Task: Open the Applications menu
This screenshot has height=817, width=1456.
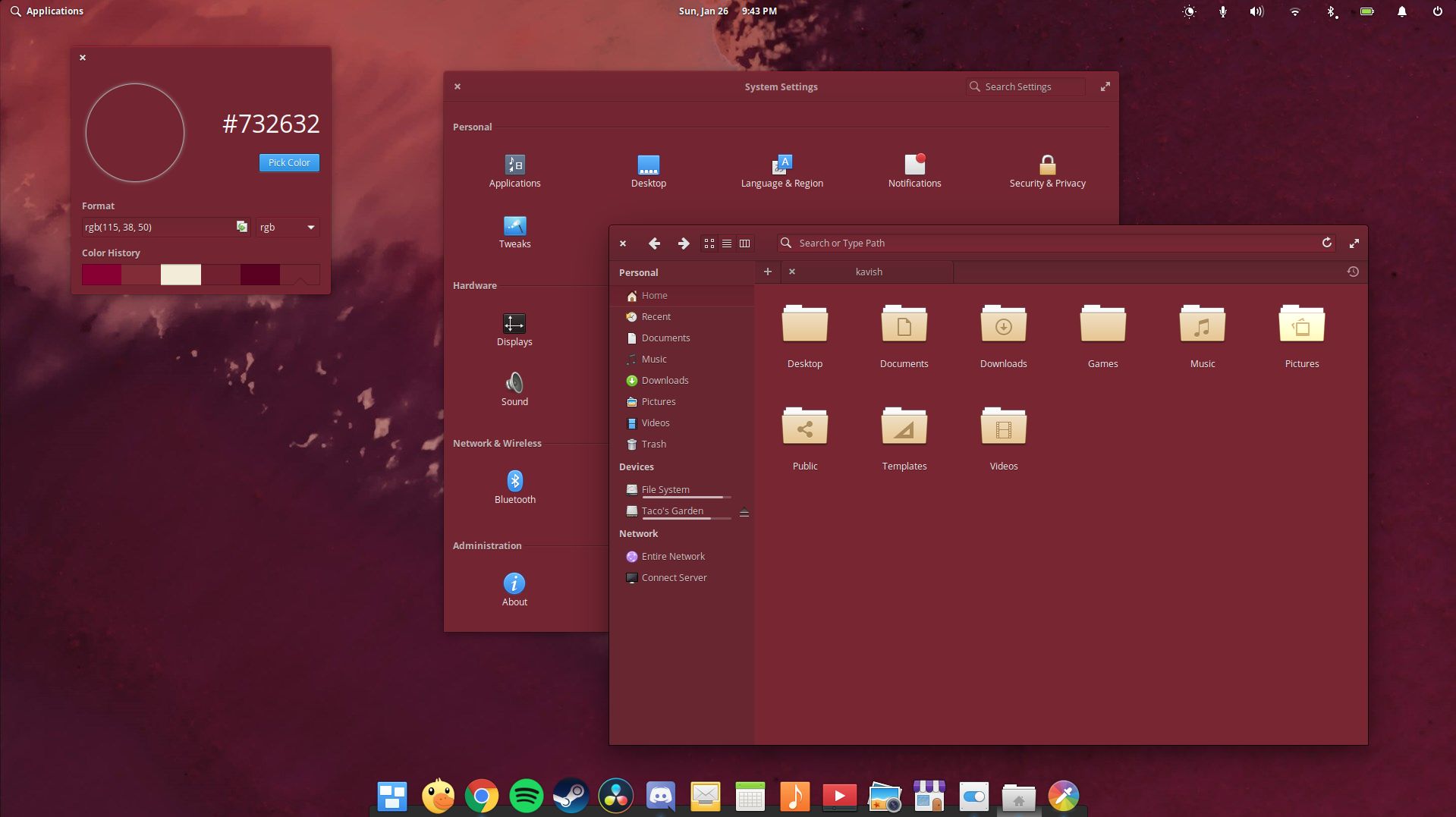Action: (47, 11)
